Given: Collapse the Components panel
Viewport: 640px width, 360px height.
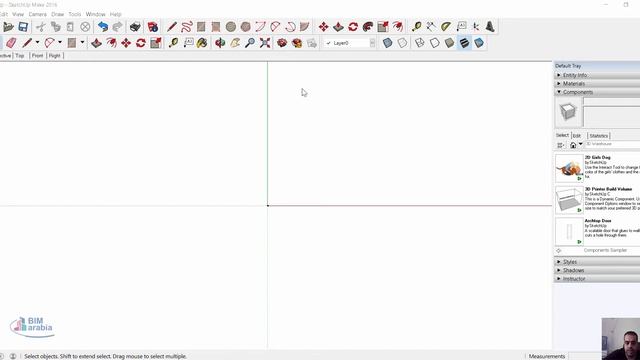Looking at the screenshot, I should (x=597, y=92).
